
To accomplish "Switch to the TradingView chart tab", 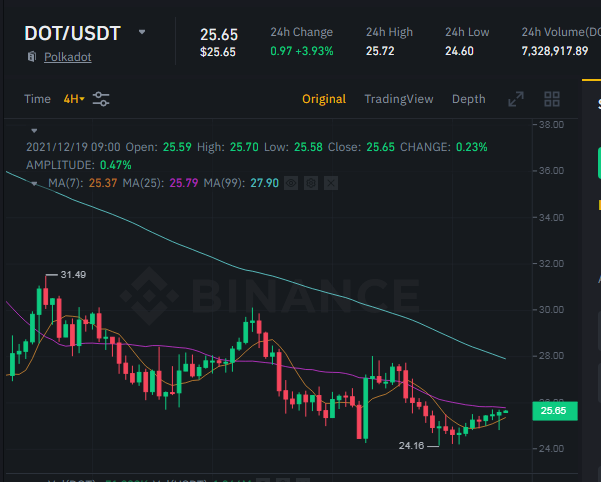I will pos(399,99).
